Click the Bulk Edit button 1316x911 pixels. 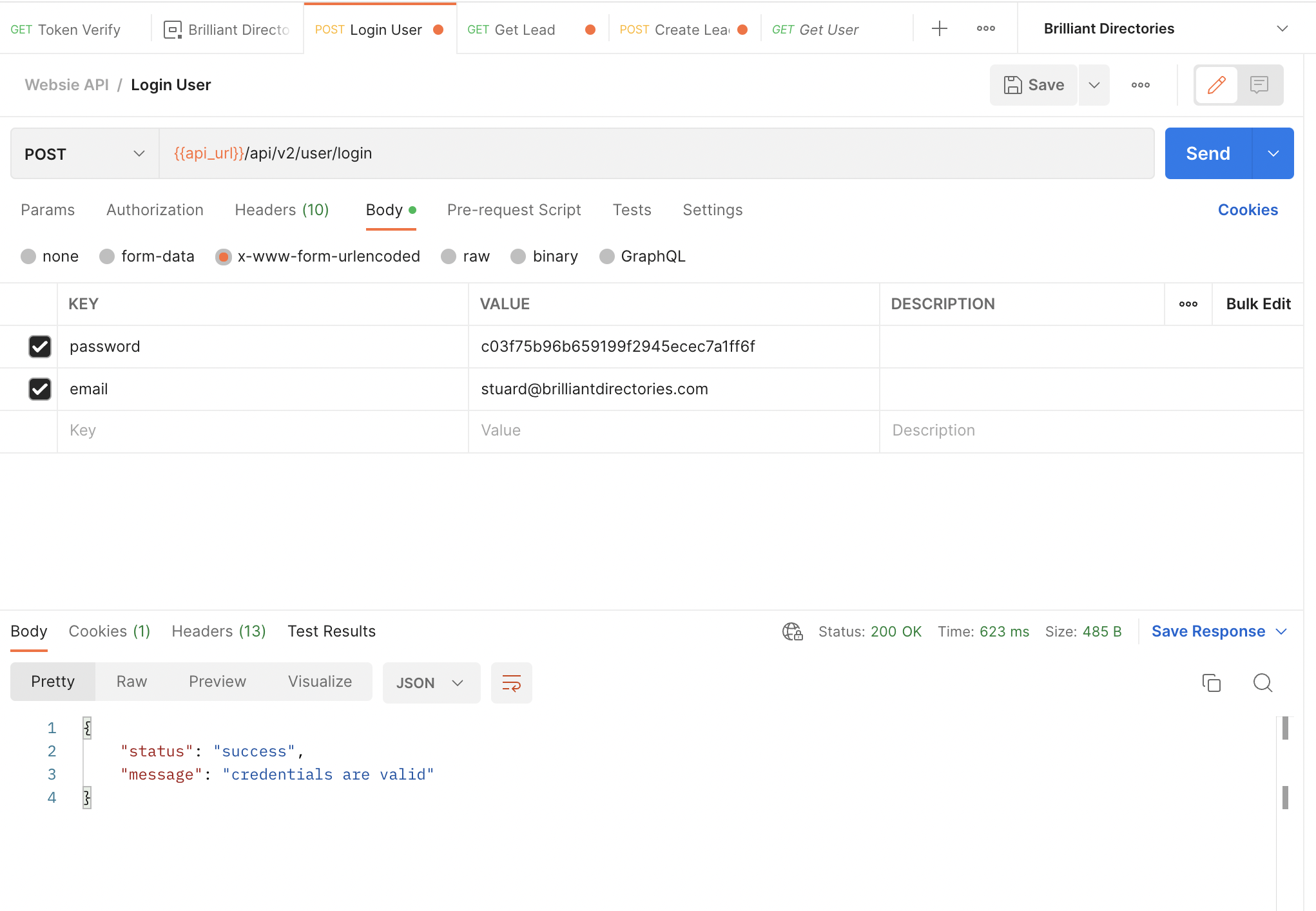coord(1257,304)
